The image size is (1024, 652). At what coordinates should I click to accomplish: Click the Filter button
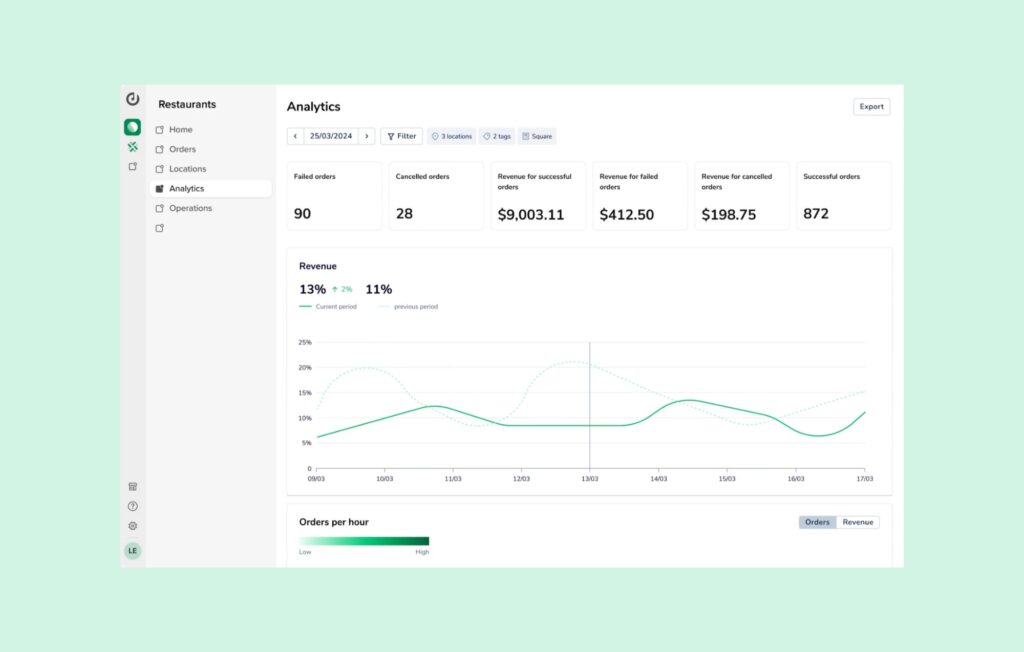pos(402,136)
